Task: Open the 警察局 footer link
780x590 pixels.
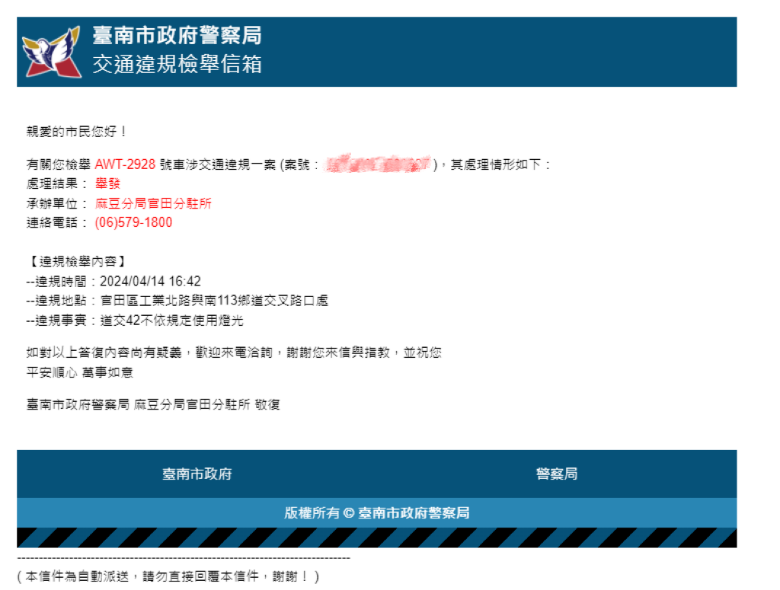Action: click(557, 474)
